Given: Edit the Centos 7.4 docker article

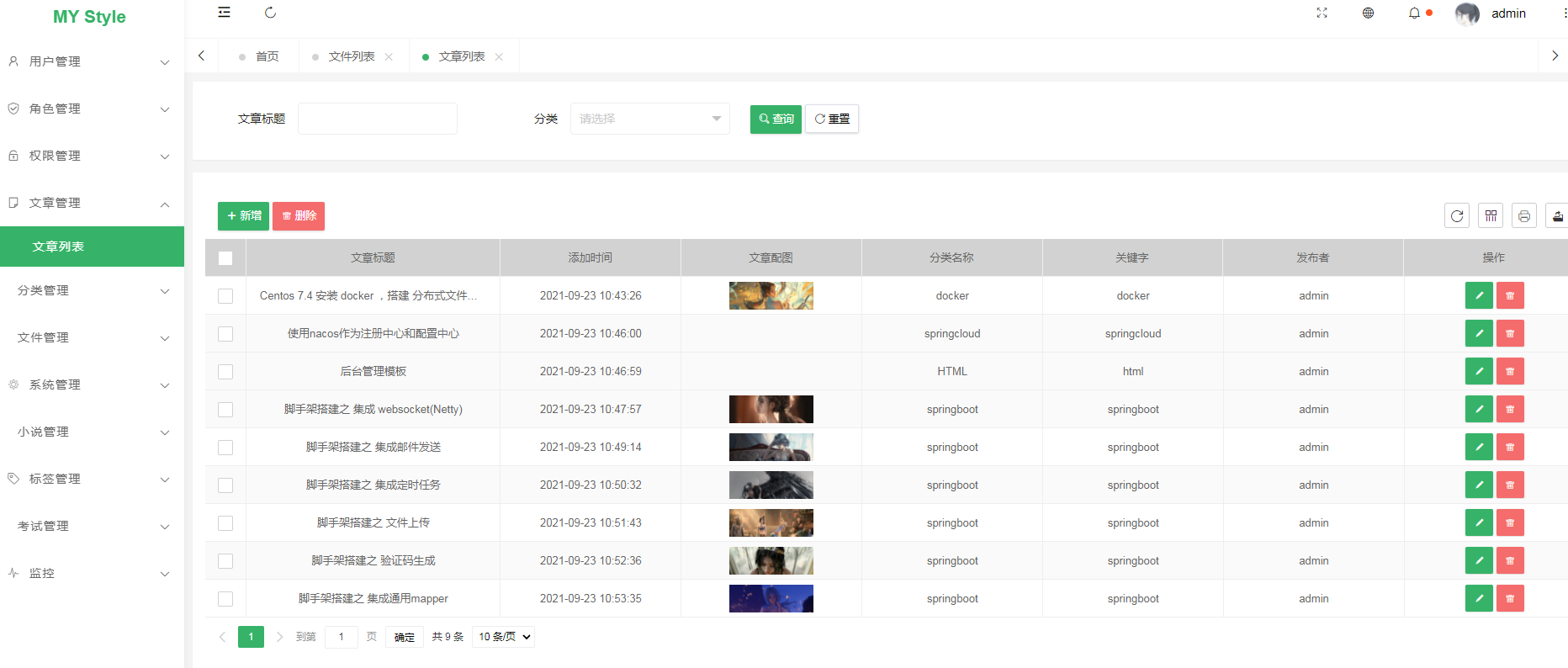Looking at the screenshot, I should pos(1478,295).
